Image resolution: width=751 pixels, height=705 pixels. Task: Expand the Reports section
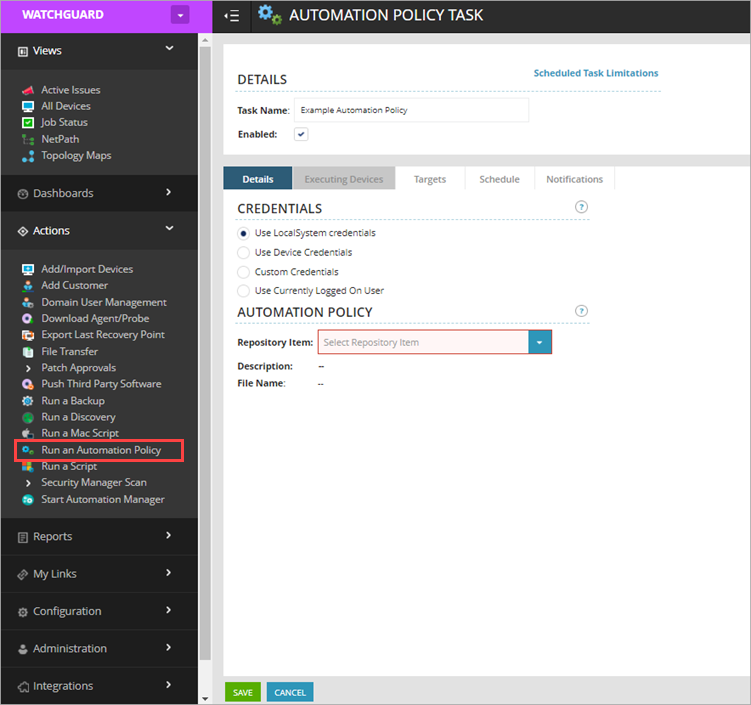coord(169,535)
